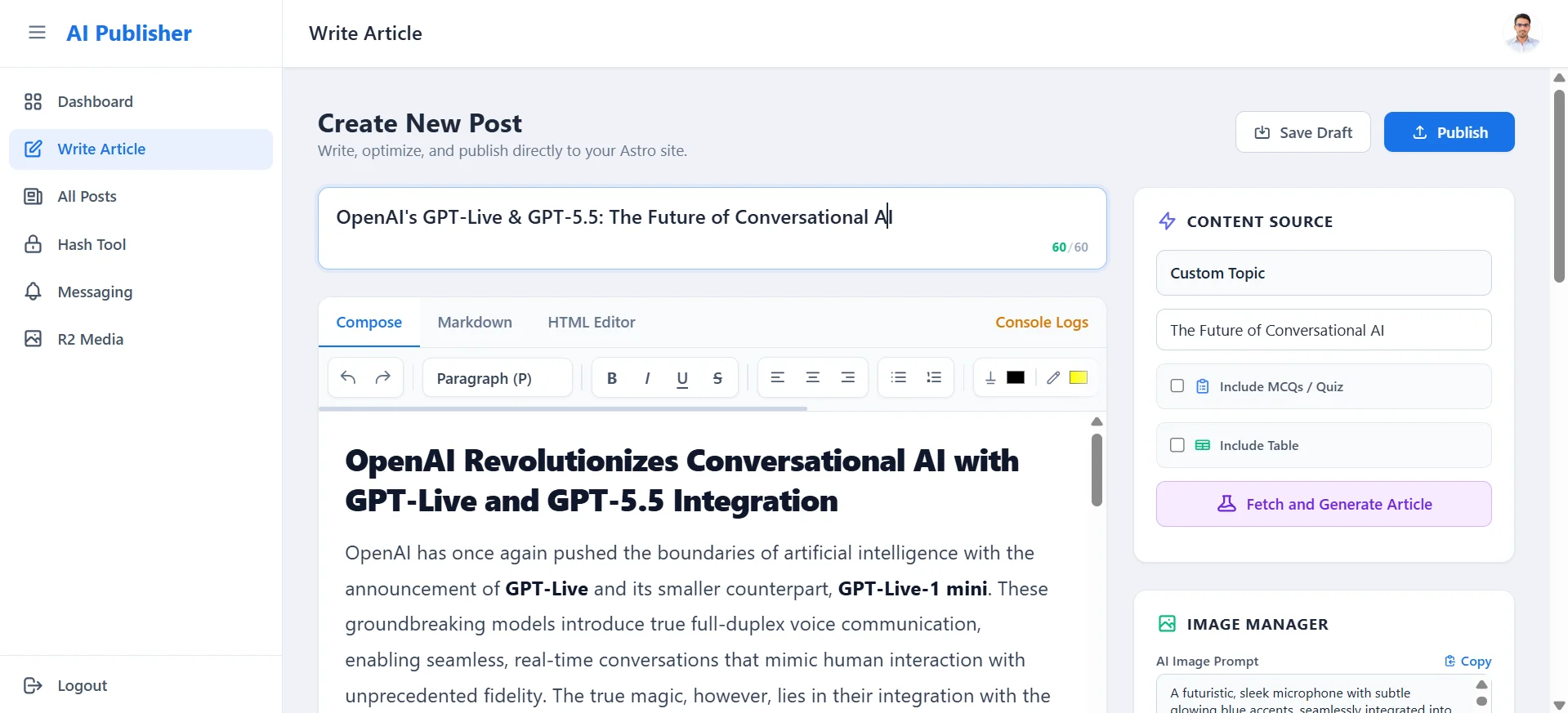The image size is (1568, 713).
Task: Toggle bold formatting
Action: [612, 378]
